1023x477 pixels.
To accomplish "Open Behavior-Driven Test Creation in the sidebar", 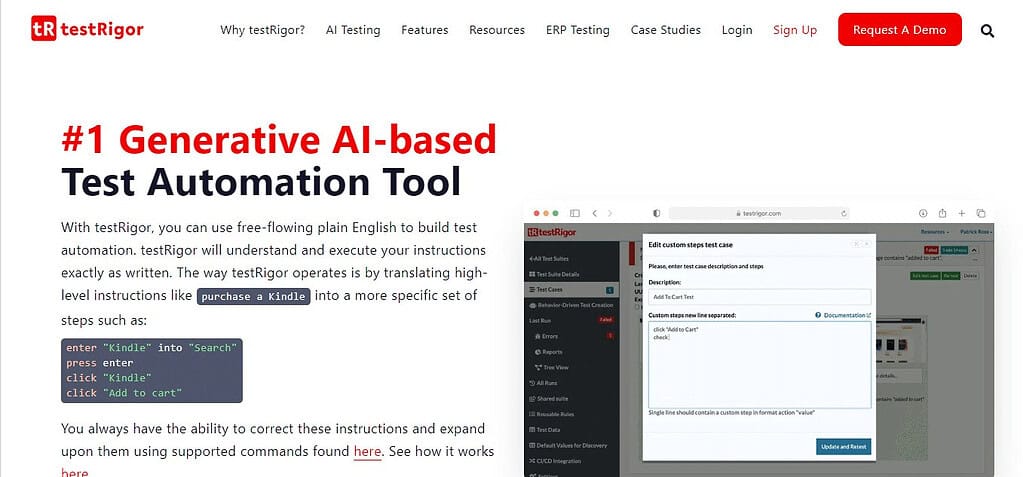I will [571, 305].
